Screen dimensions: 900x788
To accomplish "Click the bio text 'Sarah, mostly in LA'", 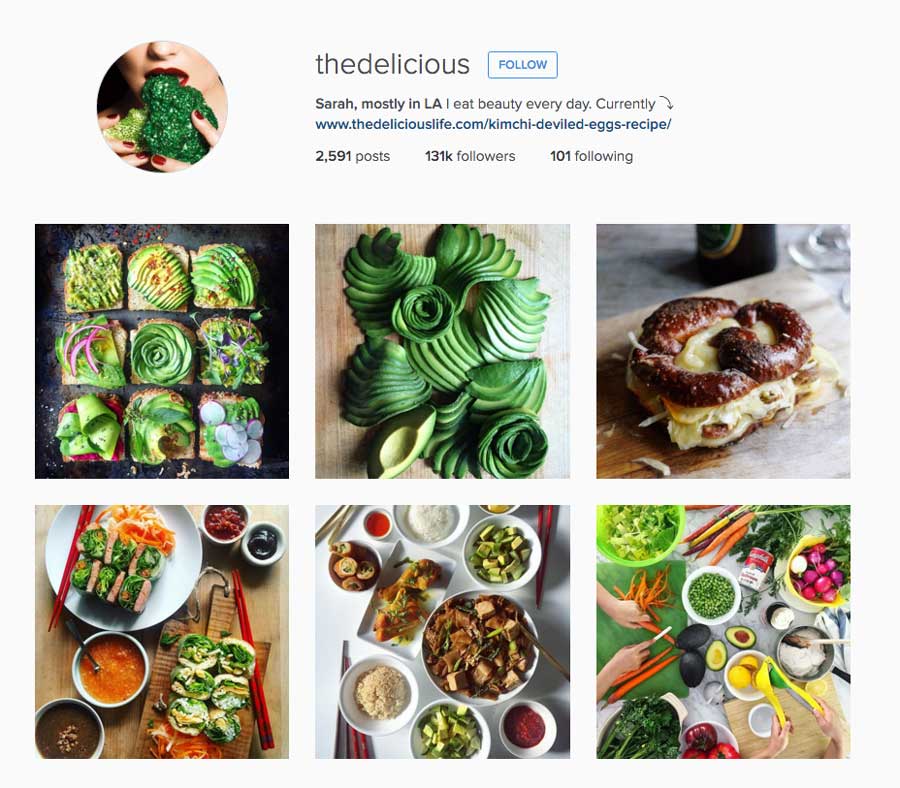I will point(378,104).
